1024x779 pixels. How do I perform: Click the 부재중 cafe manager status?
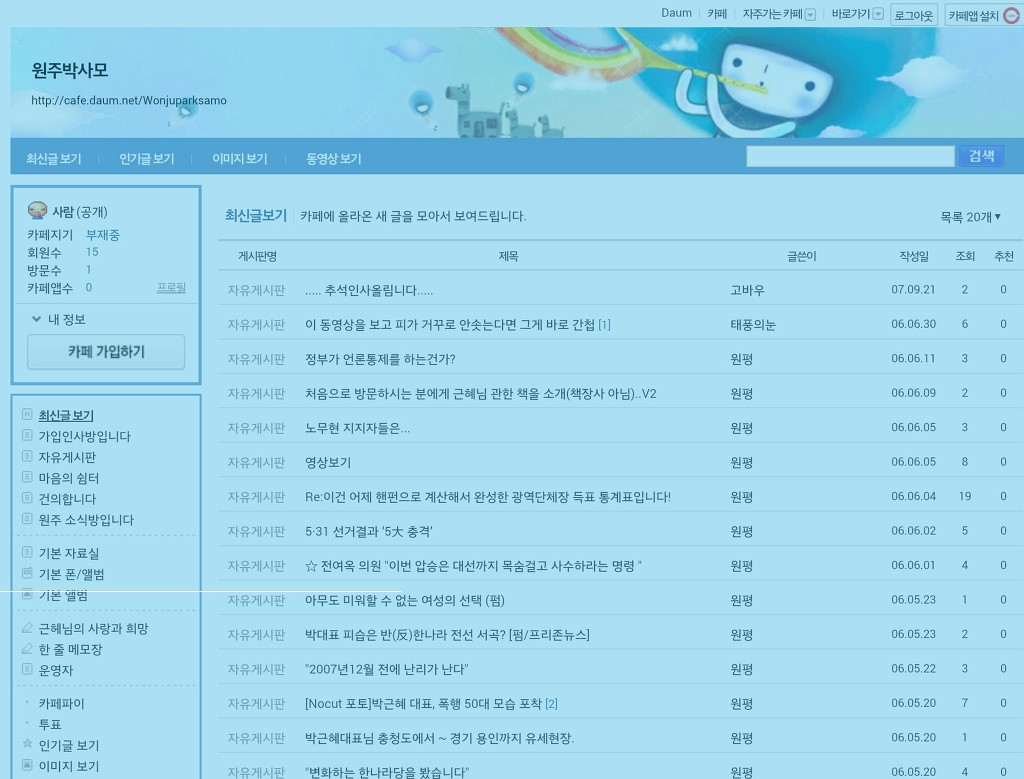tap(103, 234)
